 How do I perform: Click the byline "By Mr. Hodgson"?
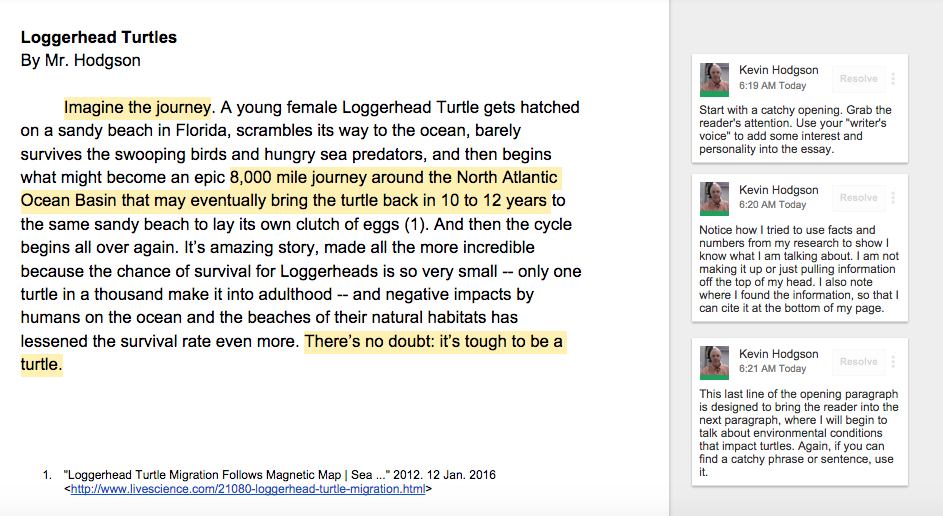[81, 61]
